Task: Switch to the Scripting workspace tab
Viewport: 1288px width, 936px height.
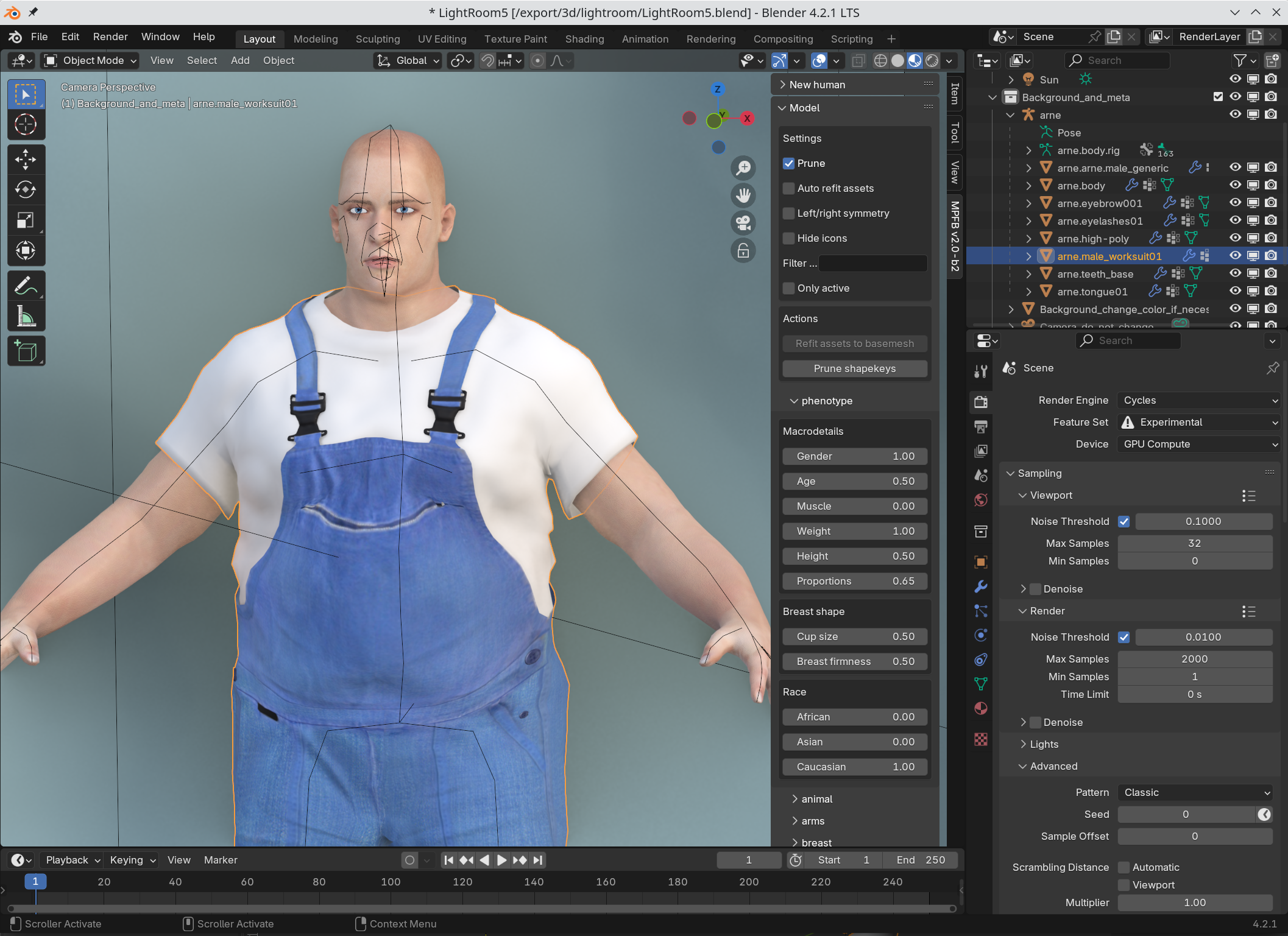Action: [x=851, y=39]
